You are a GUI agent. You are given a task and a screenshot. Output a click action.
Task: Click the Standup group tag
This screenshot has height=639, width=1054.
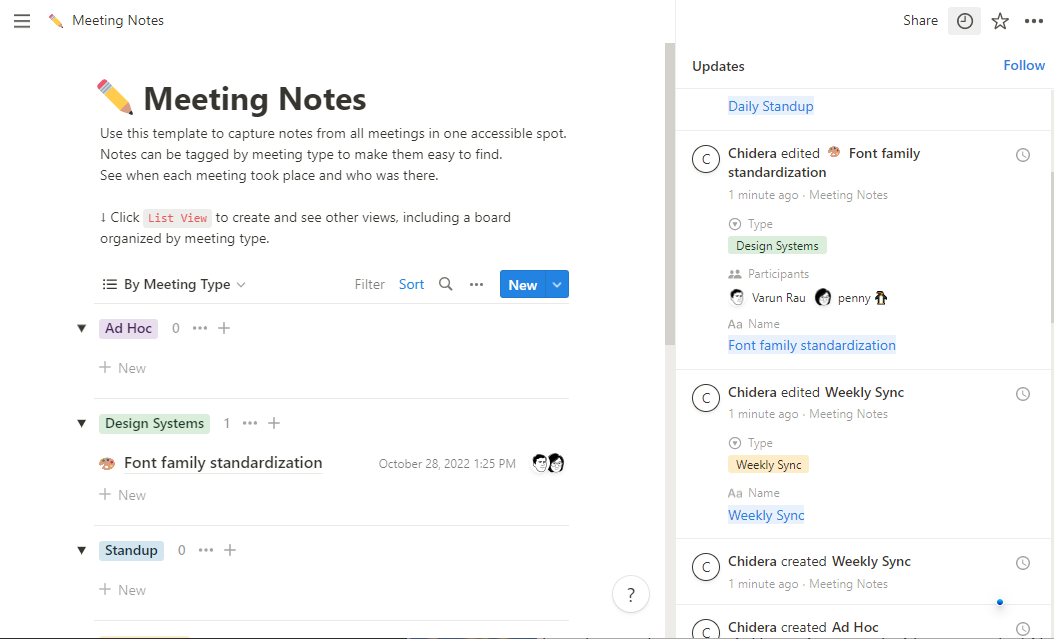pos(131,550)
